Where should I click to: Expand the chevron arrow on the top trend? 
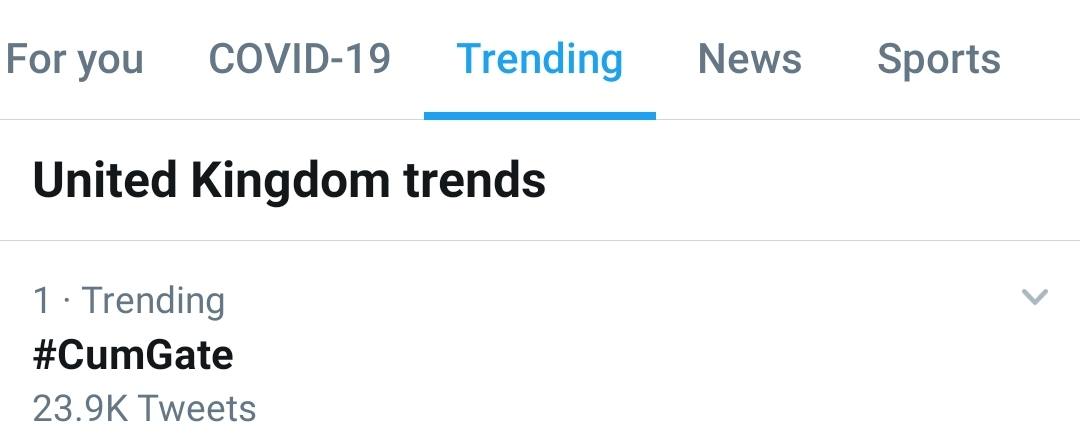[x=1034, y=297]
